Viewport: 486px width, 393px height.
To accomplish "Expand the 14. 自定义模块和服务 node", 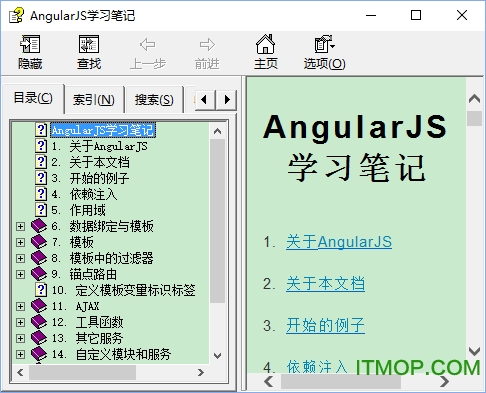I will point(20,354).
